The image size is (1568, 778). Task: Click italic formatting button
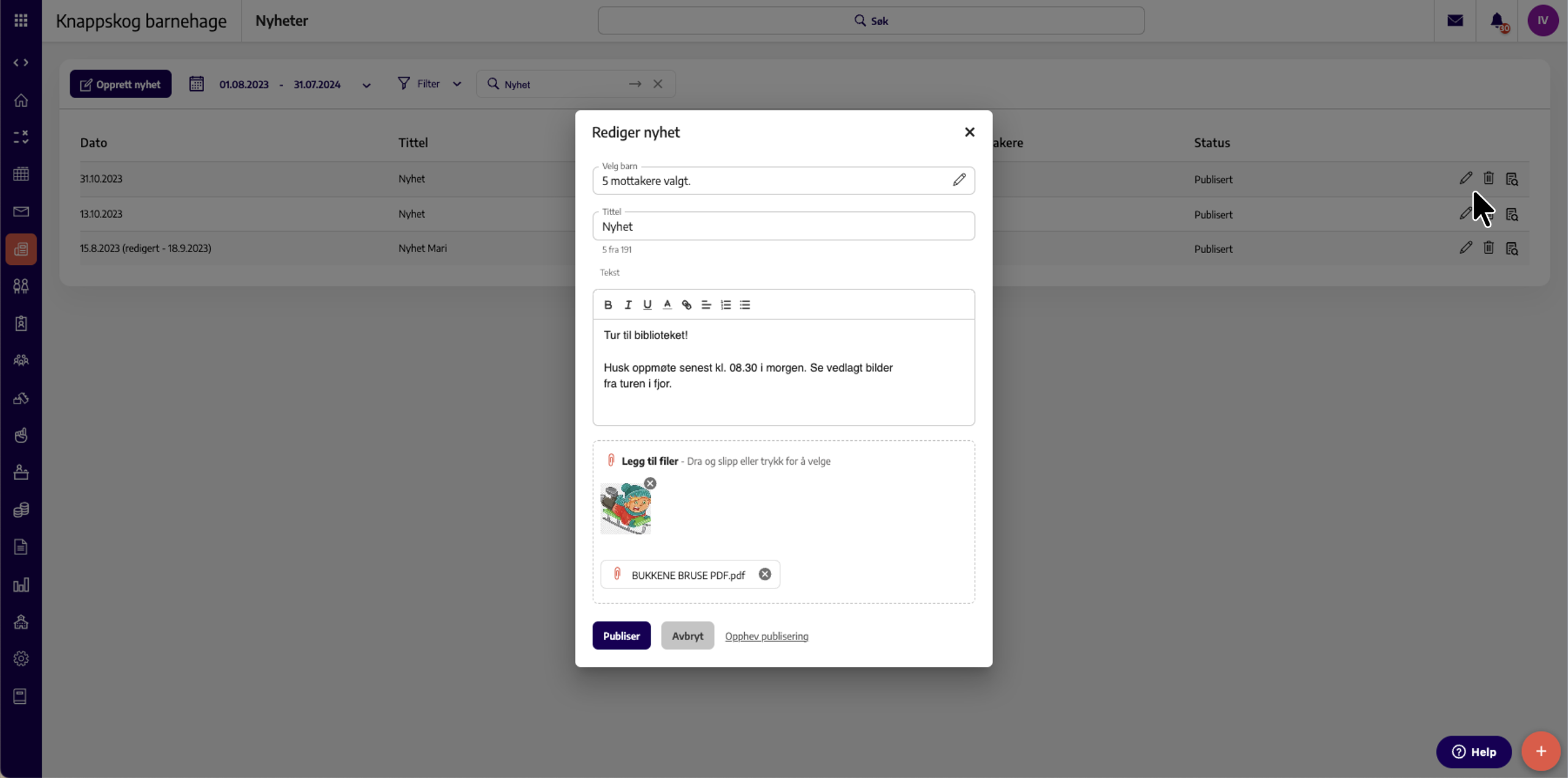pos(628,305)
